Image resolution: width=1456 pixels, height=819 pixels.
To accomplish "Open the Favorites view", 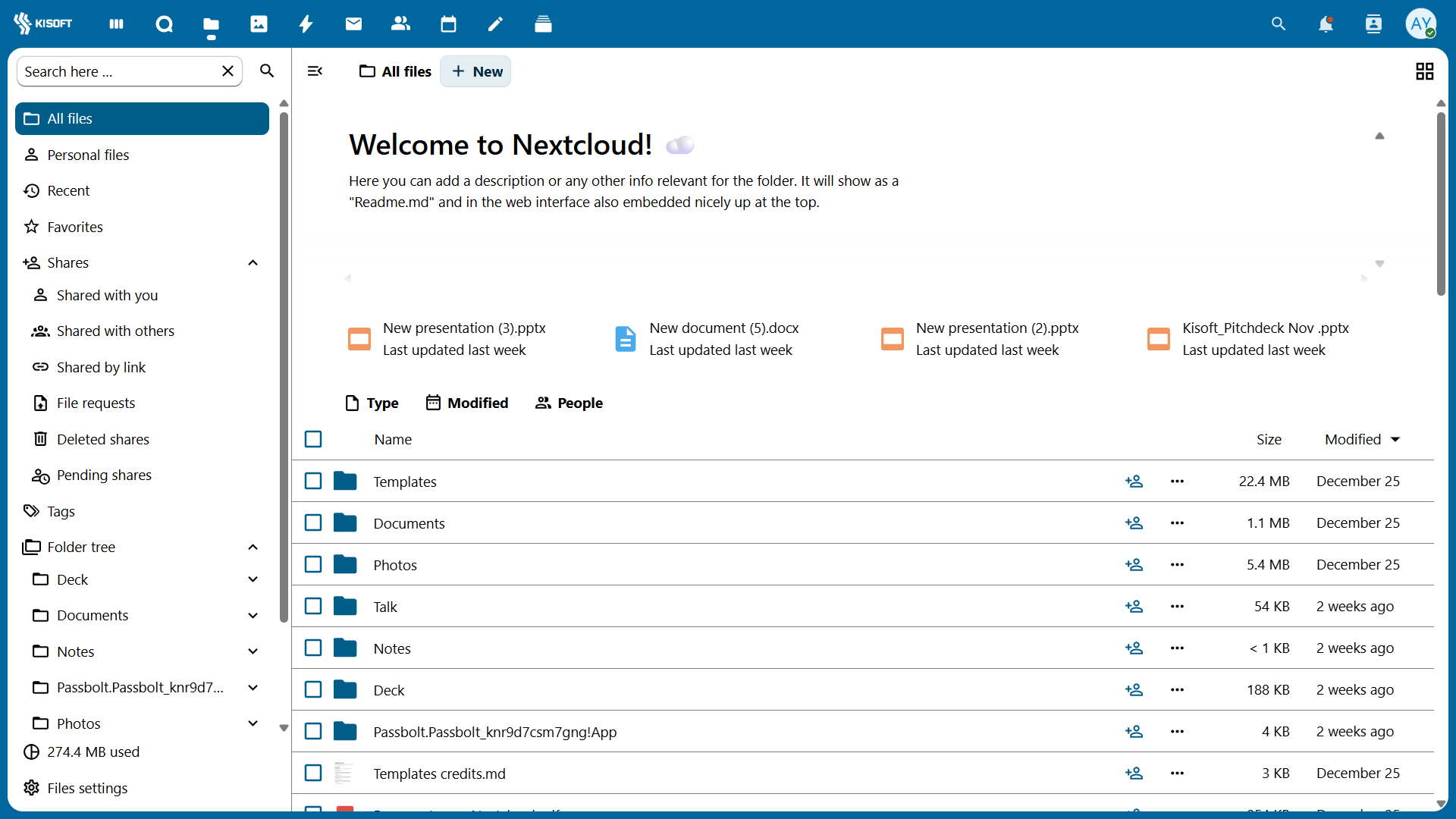I will pos(142,227).
